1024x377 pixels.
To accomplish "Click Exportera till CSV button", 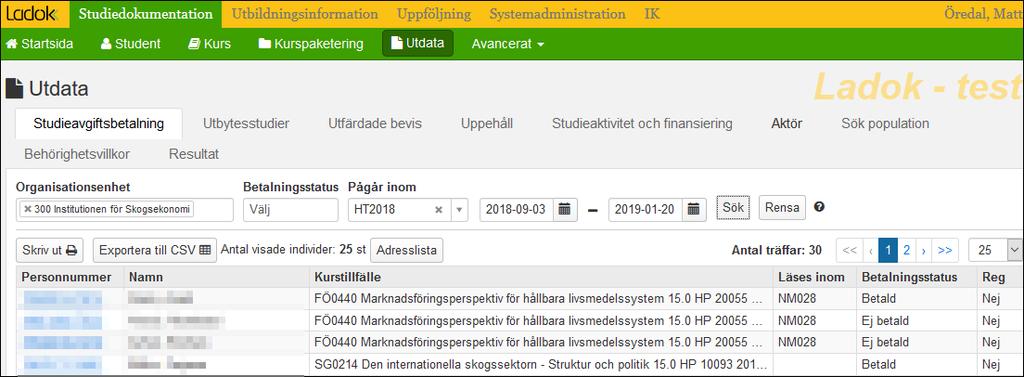I will [155, 250].
